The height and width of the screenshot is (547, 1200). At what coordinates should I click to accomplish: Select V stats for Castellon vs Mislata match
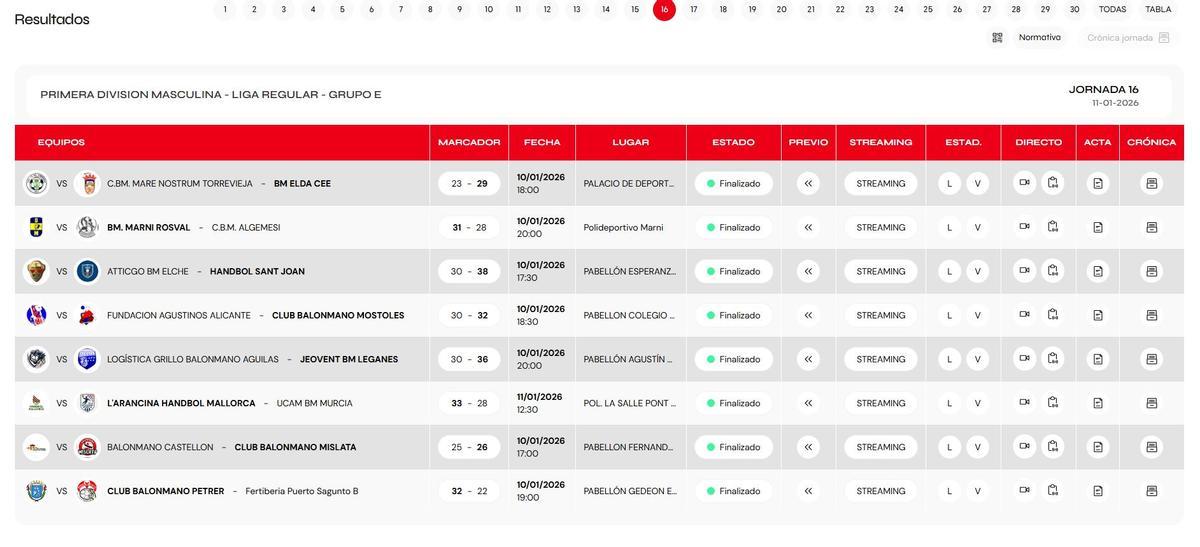coord(978,447)
